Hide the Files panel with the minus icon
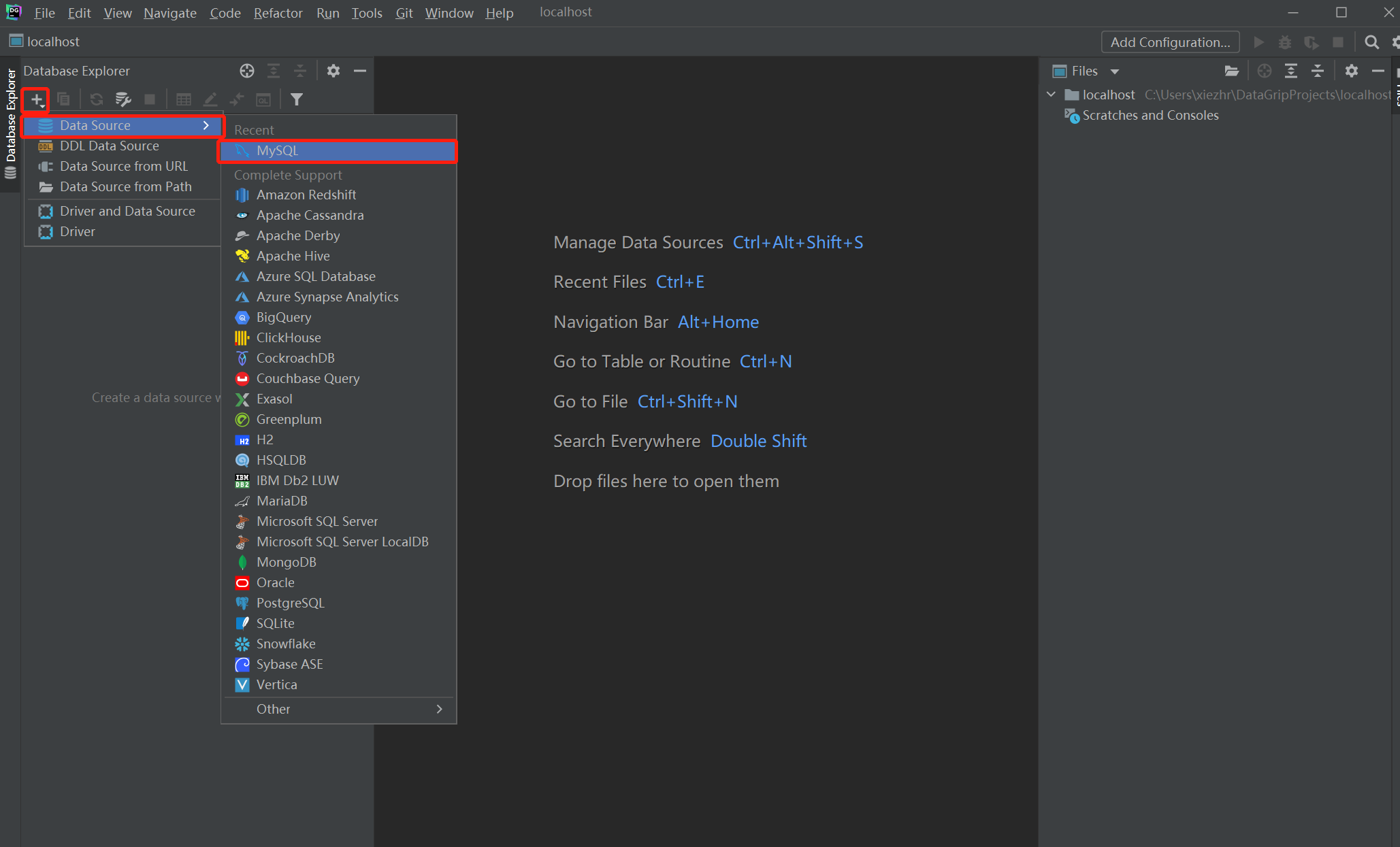 (x=1378, y=71)
